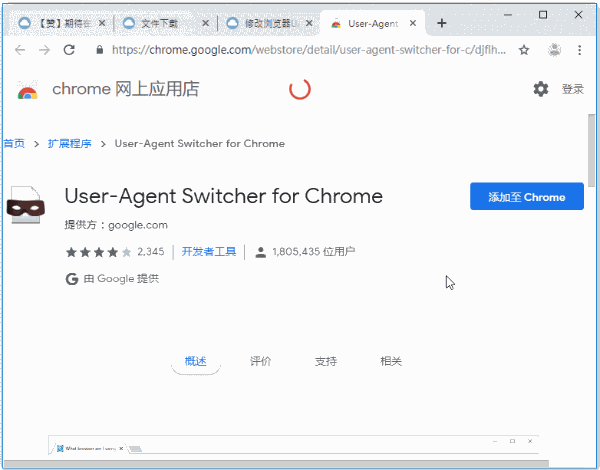This screenshot has width=600, height=470.
Task: Click the 提供方：google.com text
Action: tap(116, 225)
